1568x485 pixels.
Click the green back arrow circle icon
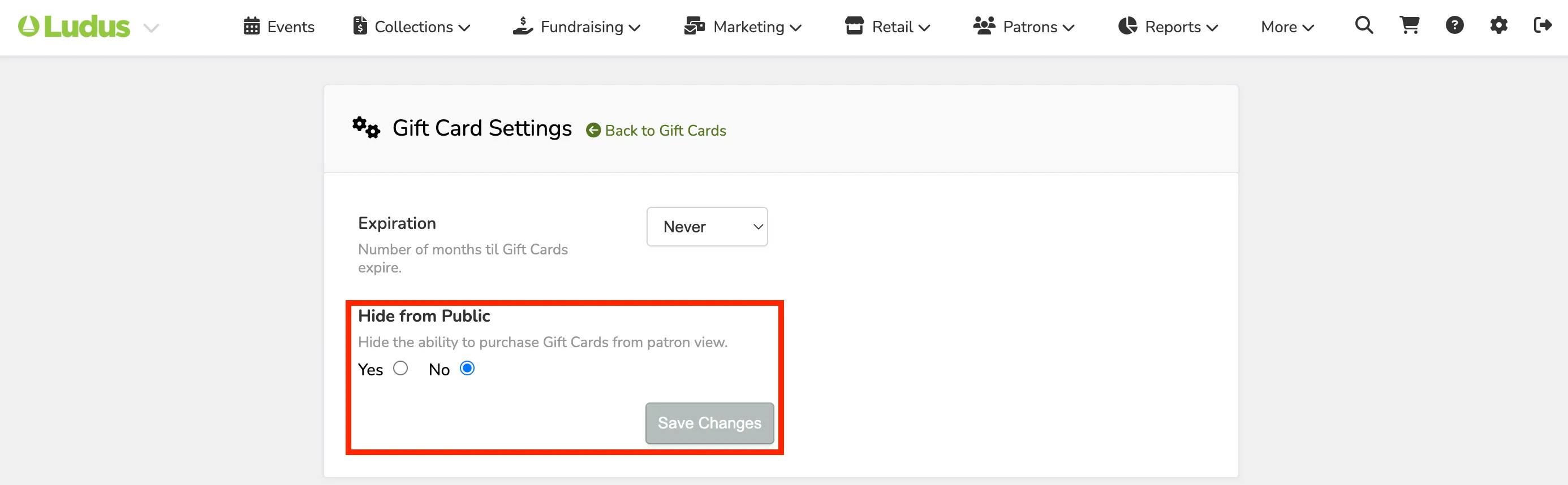pos(593,130)
